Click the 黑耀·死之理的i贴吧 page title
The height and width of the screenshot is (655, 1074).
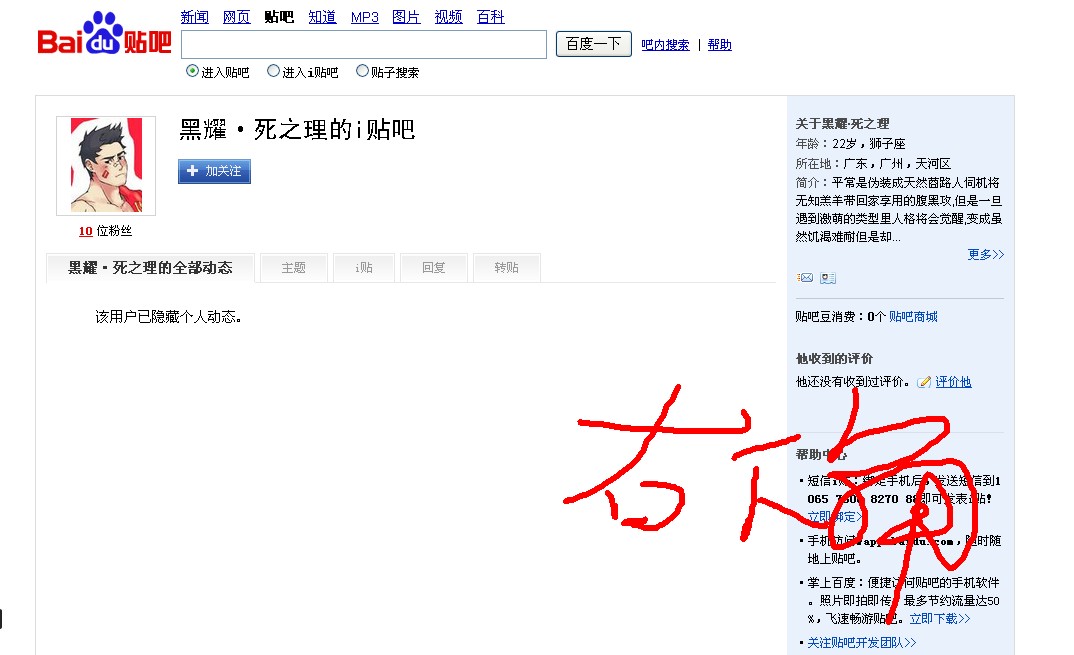click(x=297, y=129)
